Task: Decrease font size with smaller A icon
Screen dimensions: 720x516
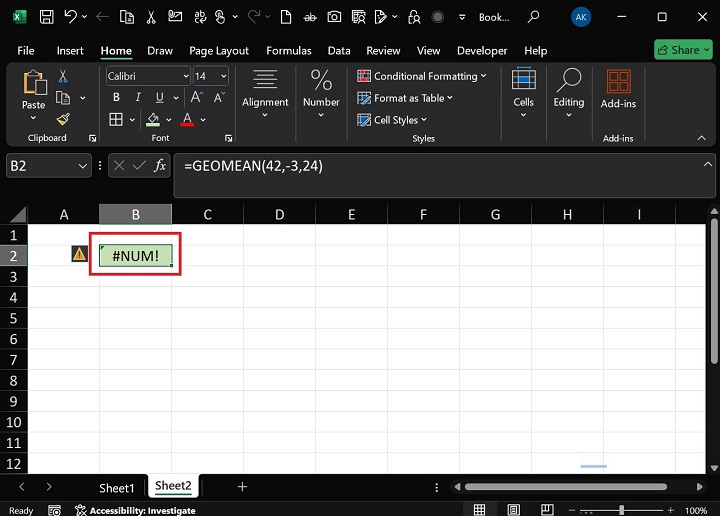Action: coord(219,97)
